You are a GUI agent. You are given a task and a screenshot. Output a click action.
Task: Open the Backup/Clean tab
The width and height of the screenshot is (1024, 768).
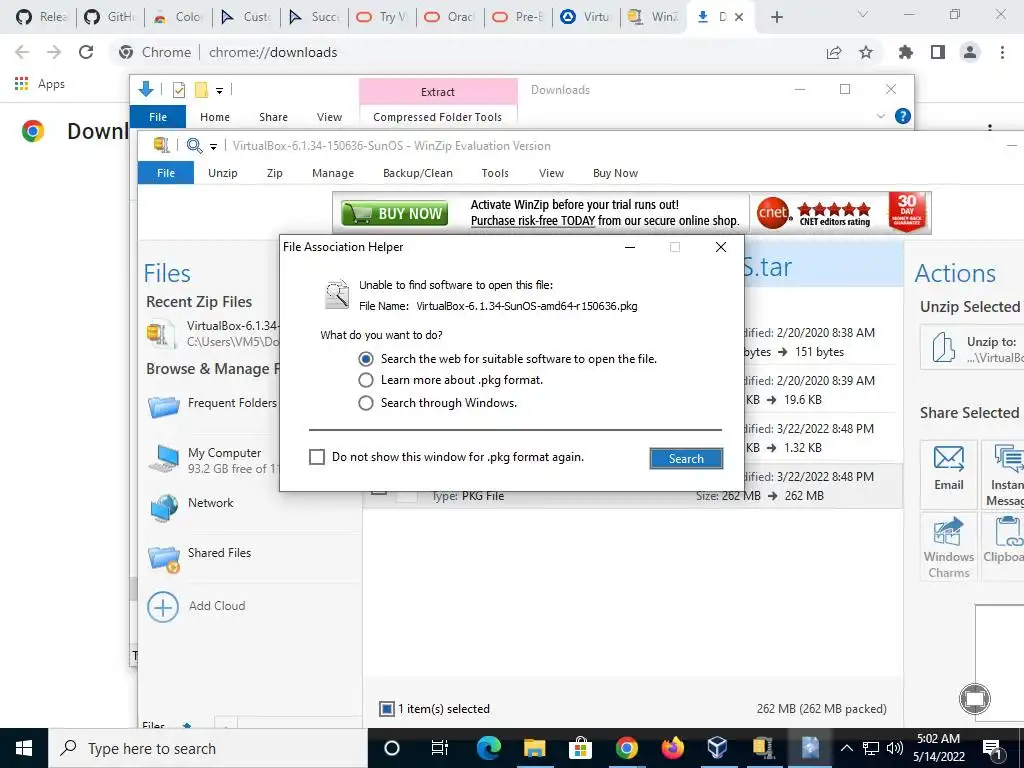pyautogui.click(x=417, y=173)
